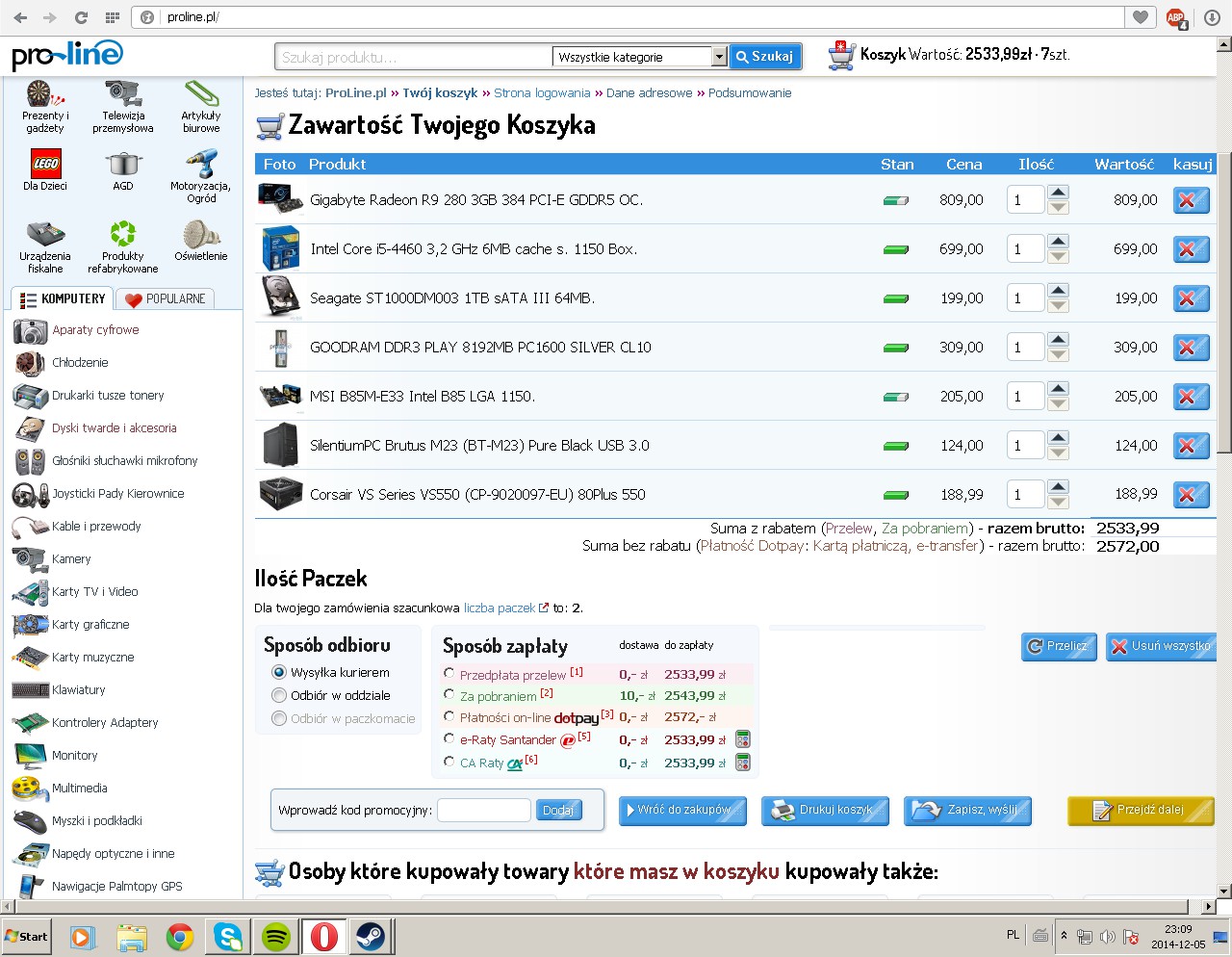Click Przelicz to recalculate cart
This screenshot has height=957, width=1232.
(x=1059, y=647)
